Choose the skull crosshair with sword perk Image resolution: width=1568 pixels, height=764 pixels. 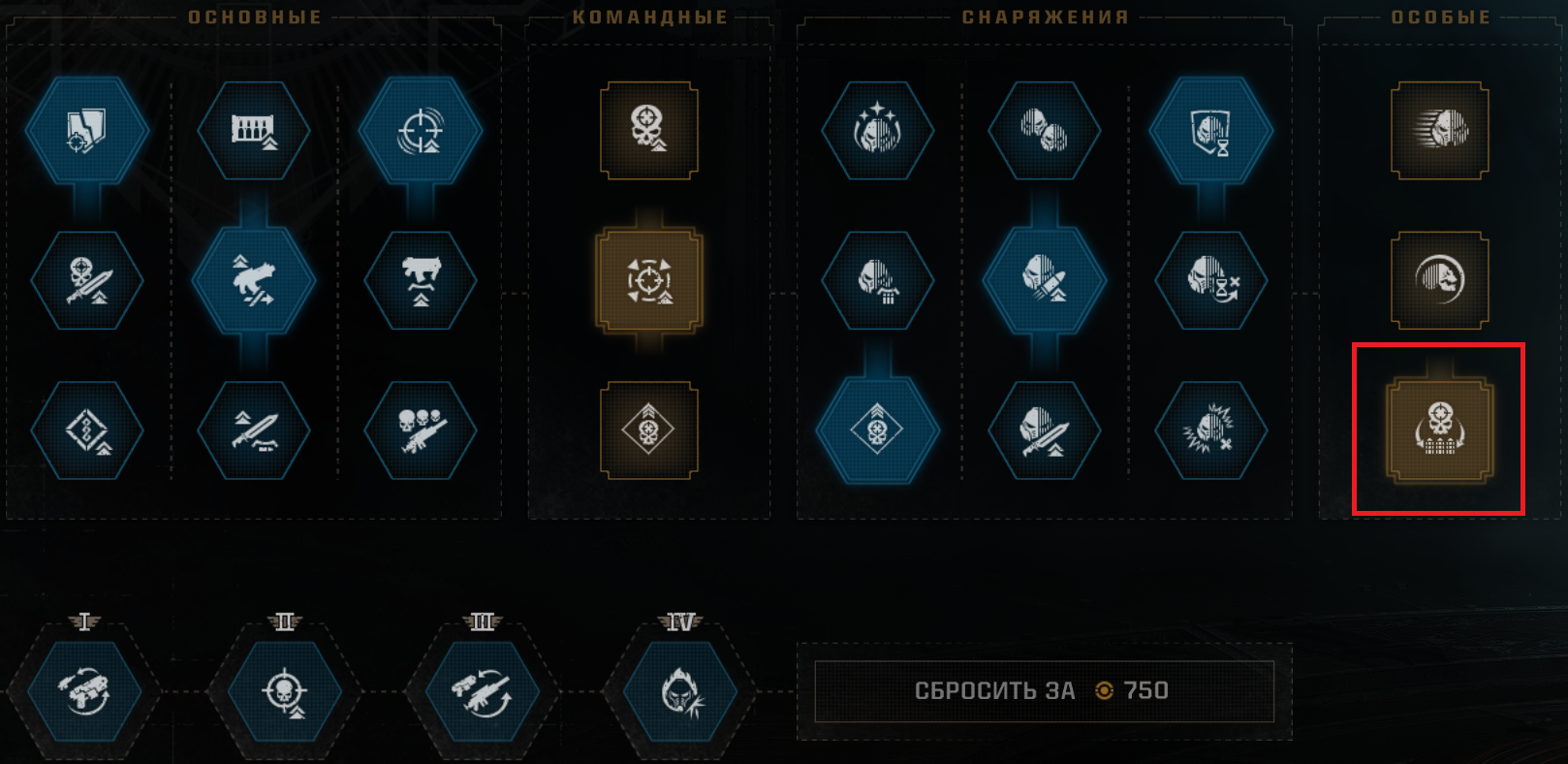click(87, 280)
